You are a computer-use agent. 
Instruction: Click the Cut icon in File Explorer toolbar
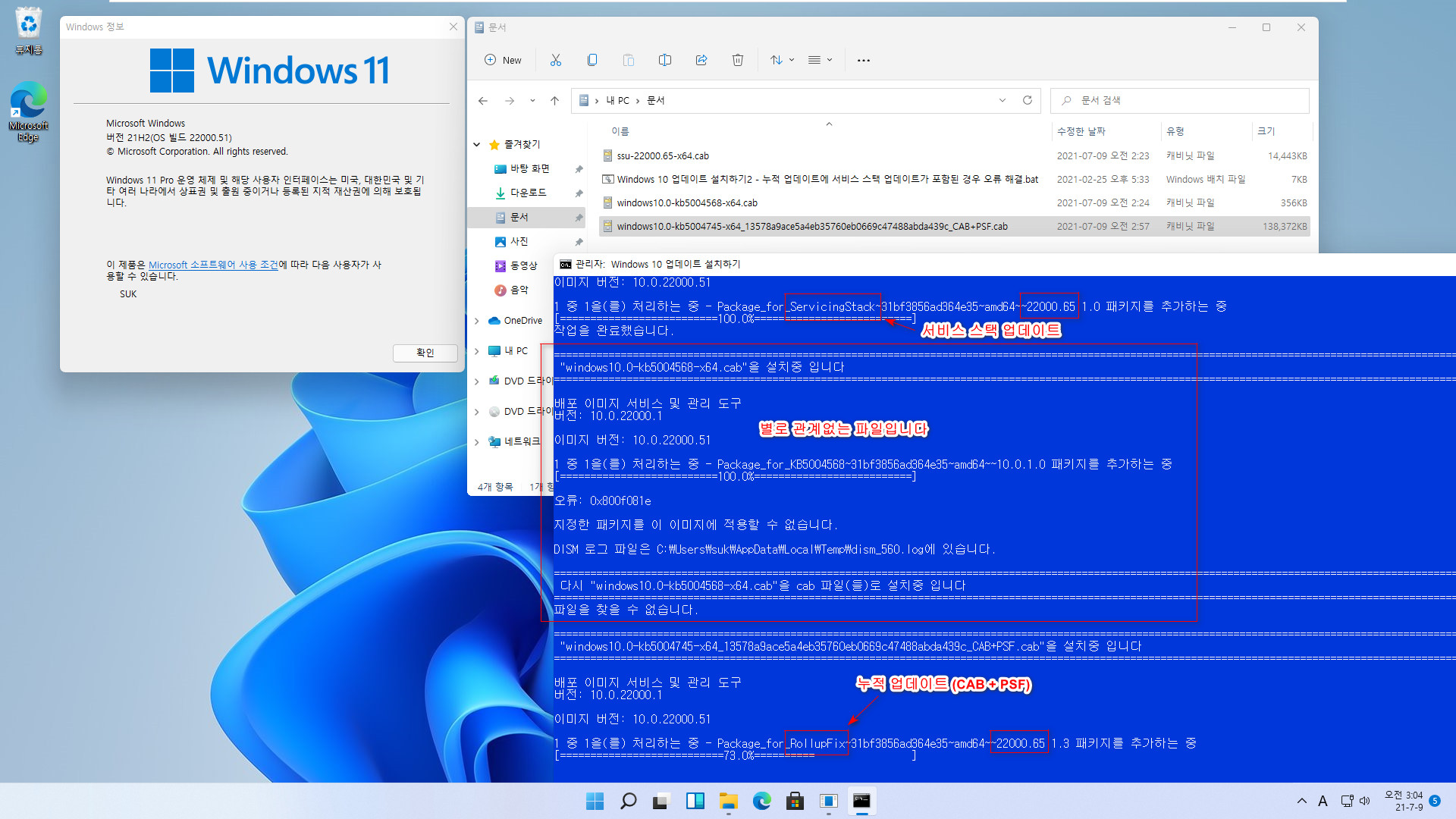tap(556, 60)
